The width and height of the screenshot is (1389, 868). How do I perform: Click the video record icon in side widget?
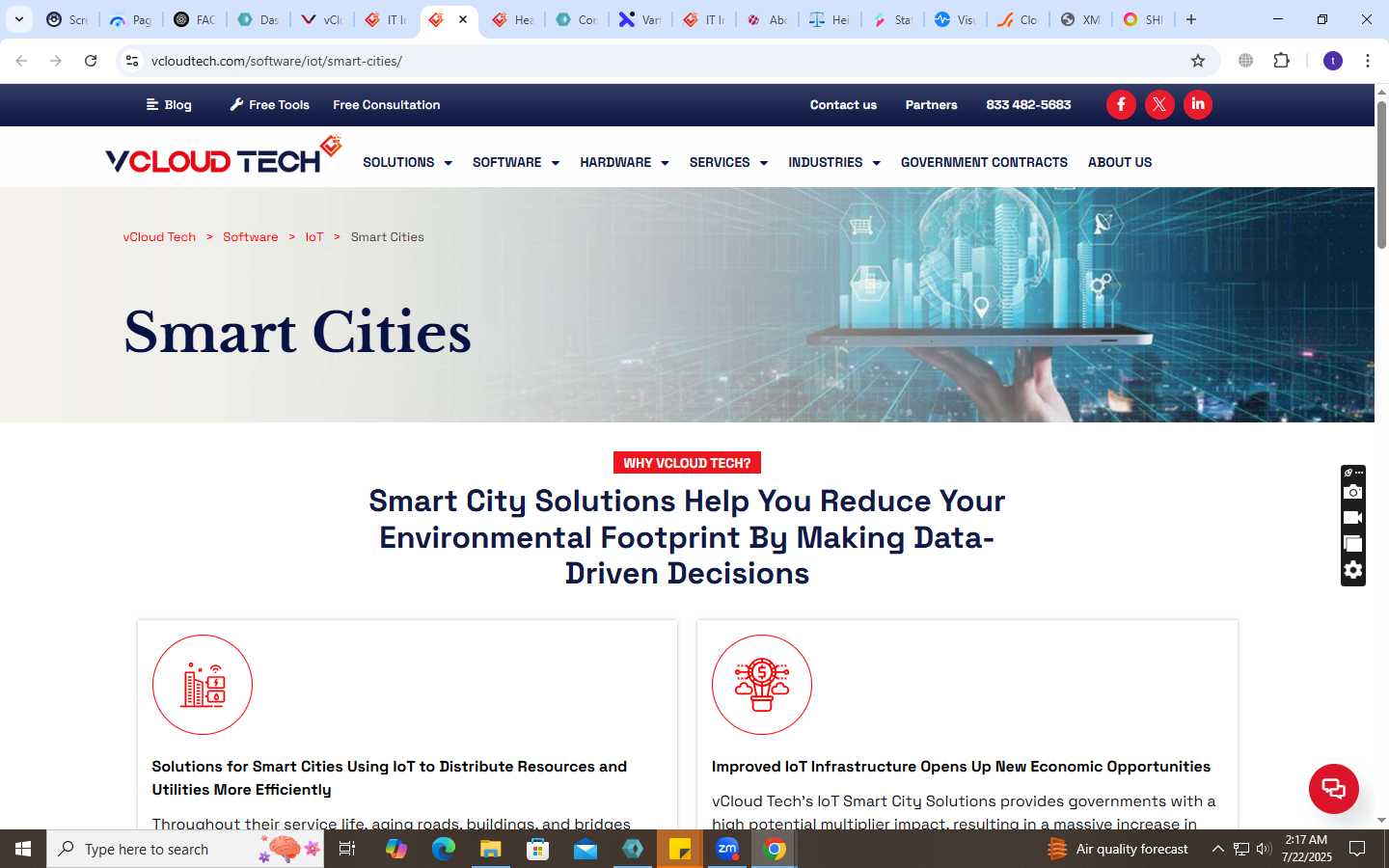click(x=1353, y=518)
